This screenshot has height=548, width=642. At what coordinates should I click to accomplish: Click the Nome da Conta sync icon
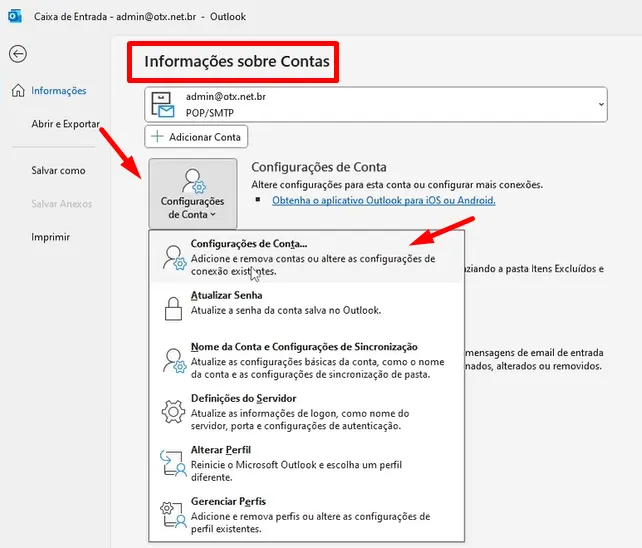[170, 360]
